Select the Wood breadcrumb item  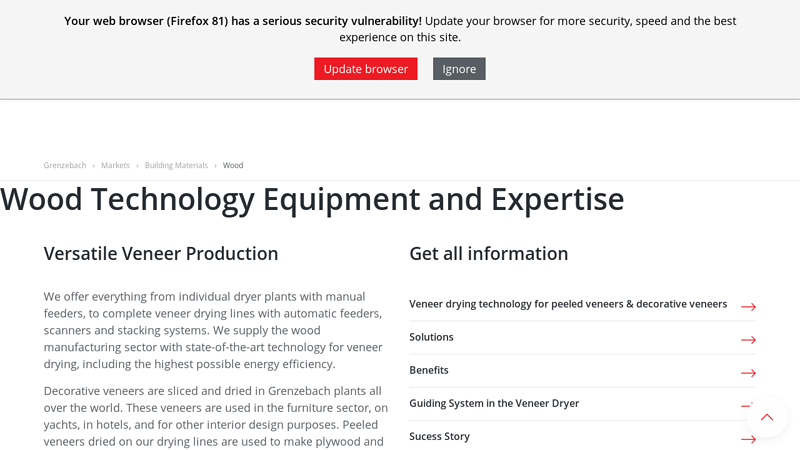point(233,165)
